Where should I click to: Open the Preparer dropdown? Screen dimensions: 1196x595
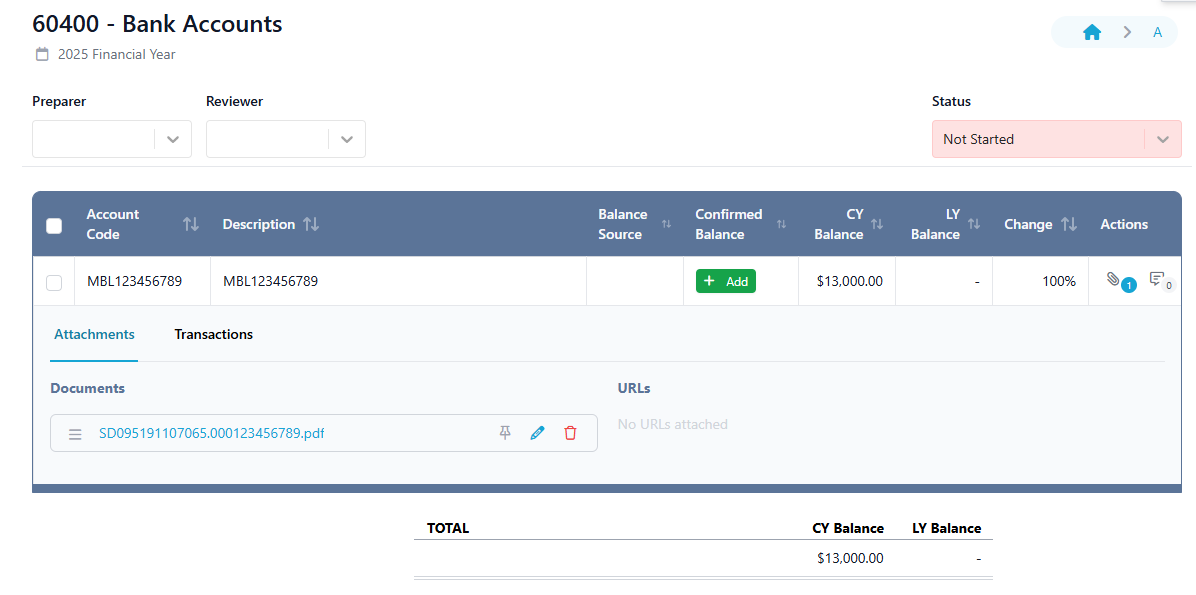click(x=171, y=139)
